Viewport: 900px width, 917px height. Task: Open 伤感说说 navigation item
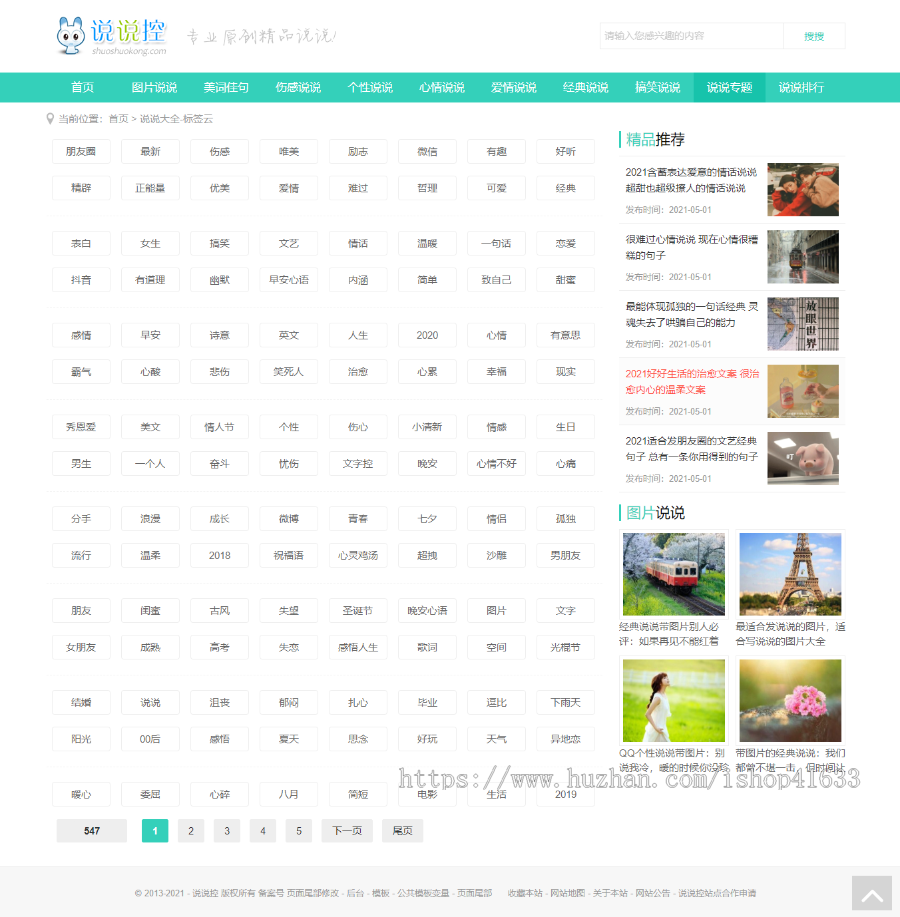coord(298,88)
